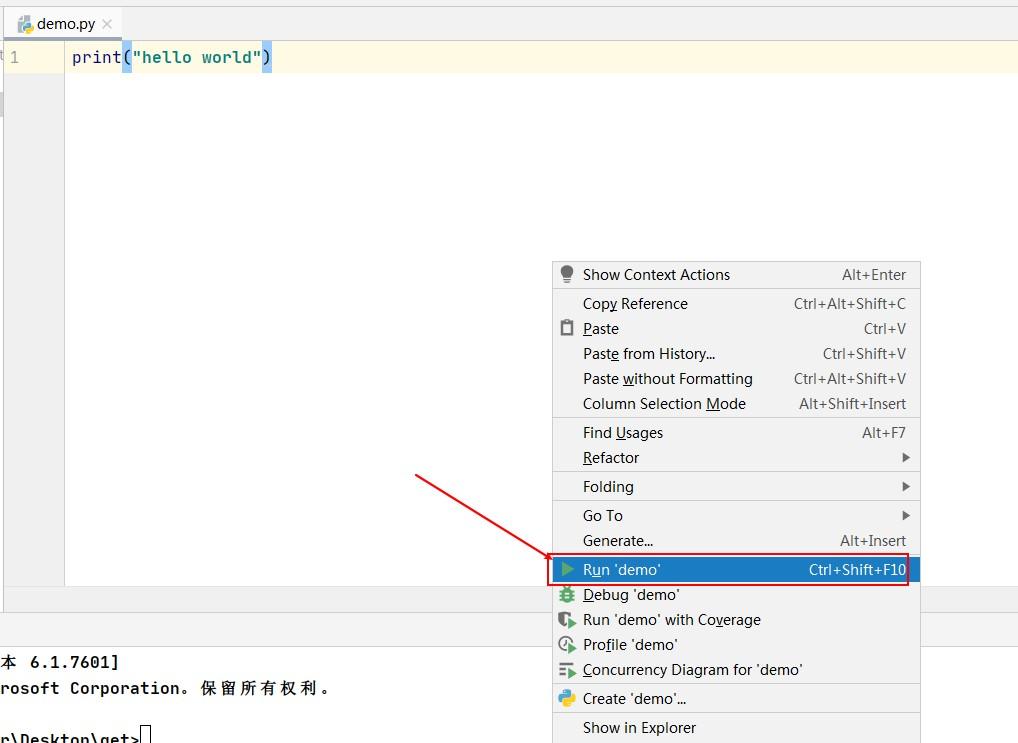Switch to the demo.py tab
1018x743 pixels.
point(63,24)
